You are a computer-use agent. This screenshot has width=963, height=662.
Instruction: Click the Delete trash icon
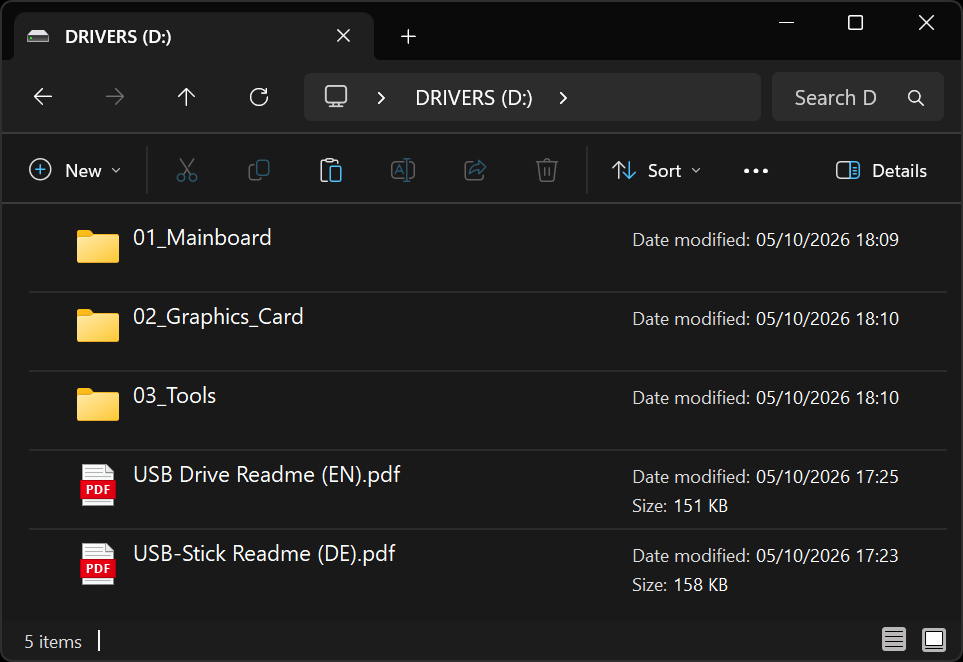click(547, 170)
